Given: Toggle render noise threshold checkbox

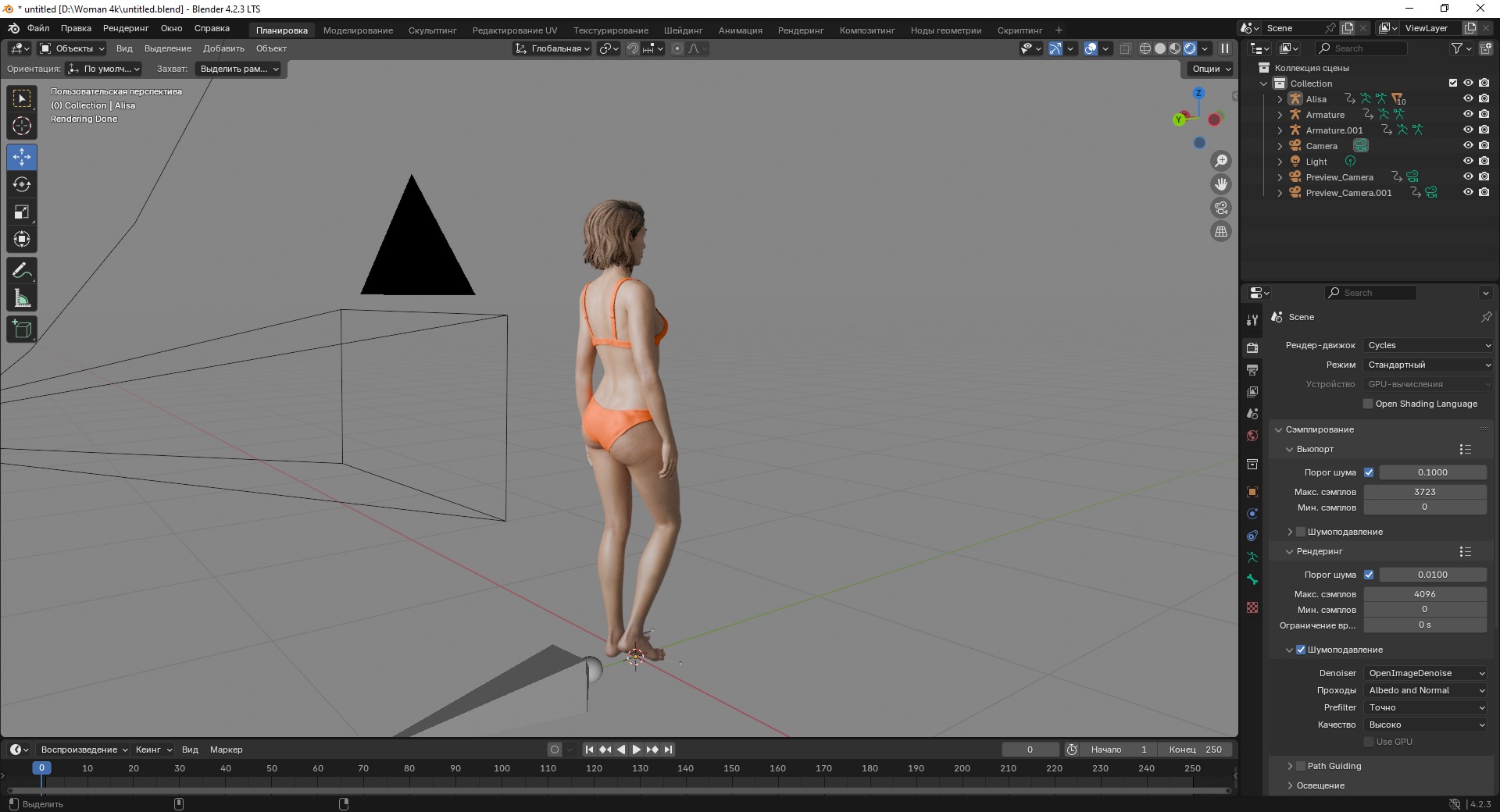Looking at the screenshot, I should 1369,575.
